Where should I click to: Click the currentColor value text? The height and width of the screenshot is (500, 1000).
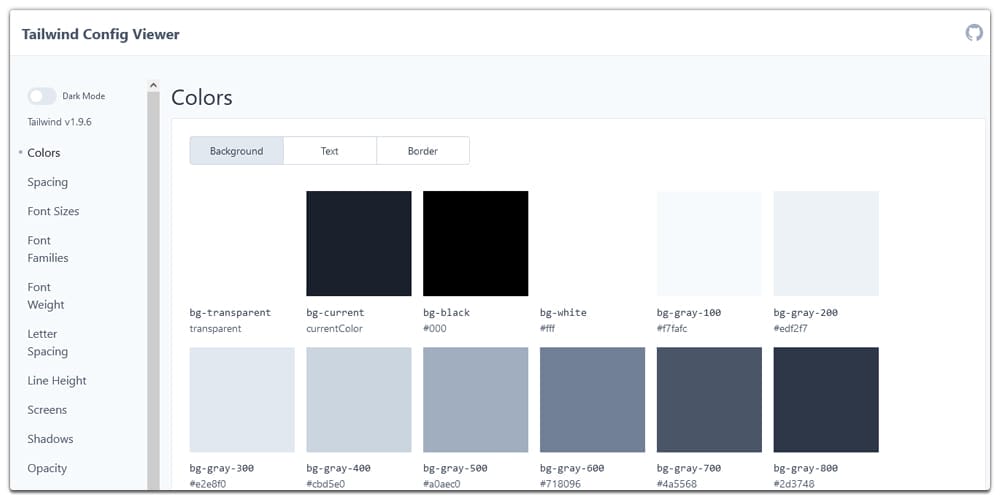coord(334,329)
